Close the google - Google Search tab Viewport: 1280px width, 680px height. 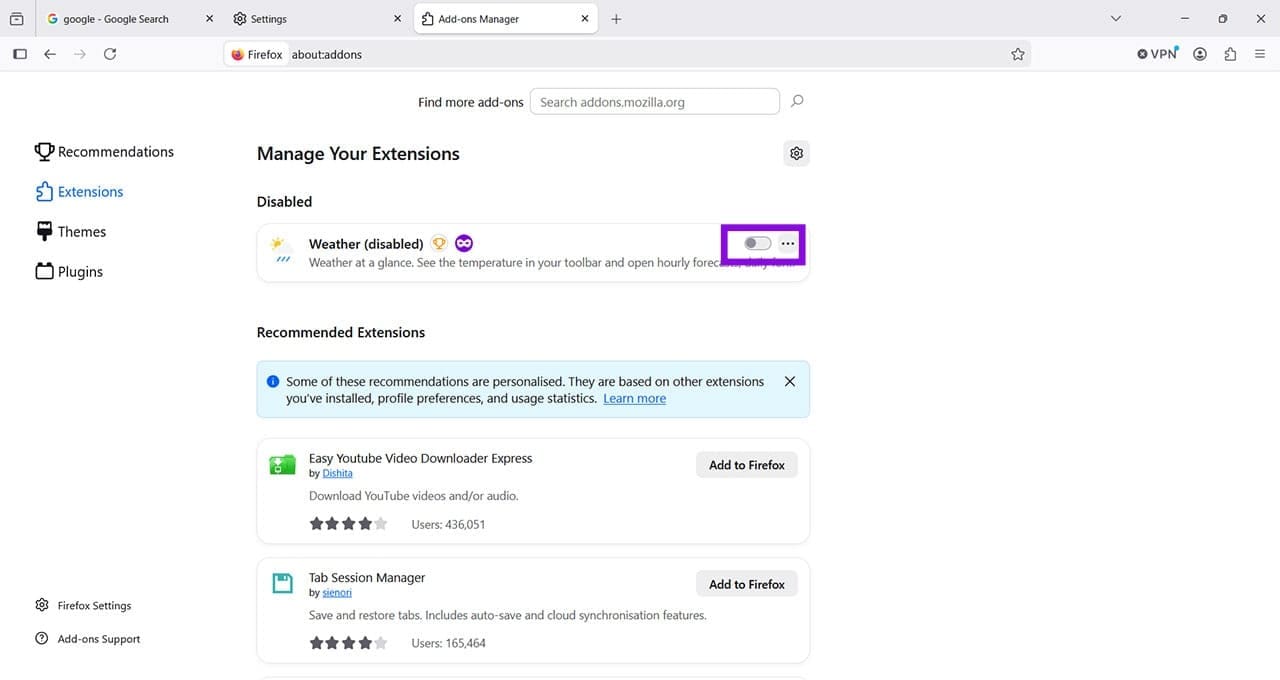(x=208, y=19)
